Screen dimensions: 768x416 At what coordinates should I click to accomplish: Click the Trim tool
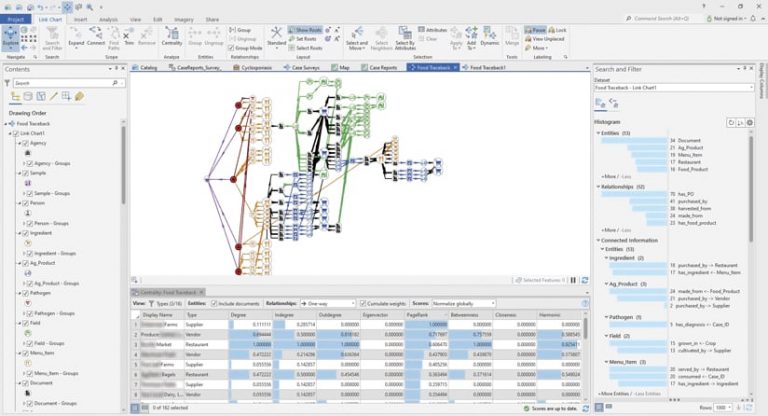click(x=128, y=38)
